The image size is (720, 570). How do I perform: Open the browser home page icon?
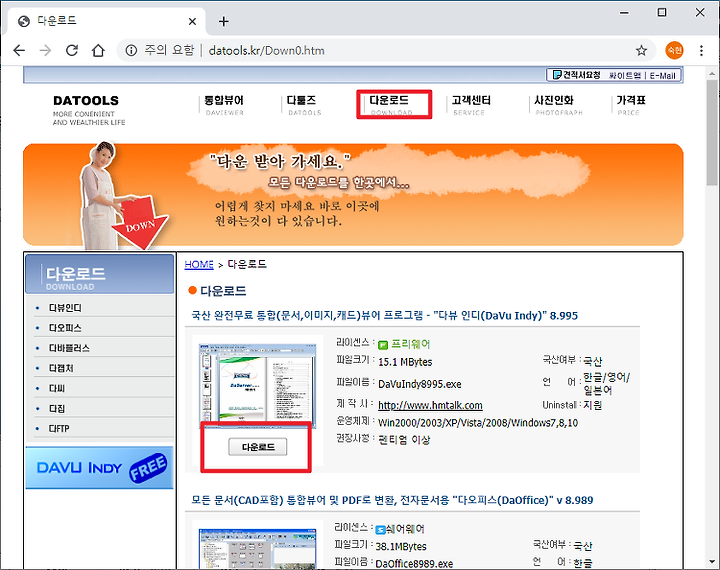tap(98, 50)
